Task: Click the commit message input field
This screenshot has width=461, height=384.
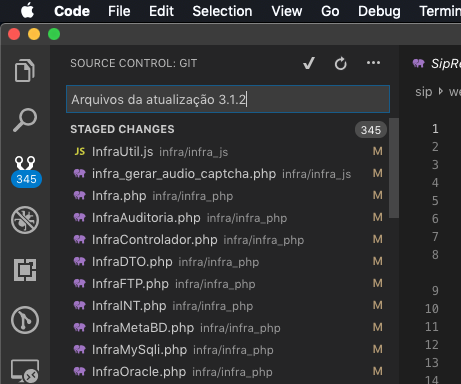Action: tap(228, 99)
